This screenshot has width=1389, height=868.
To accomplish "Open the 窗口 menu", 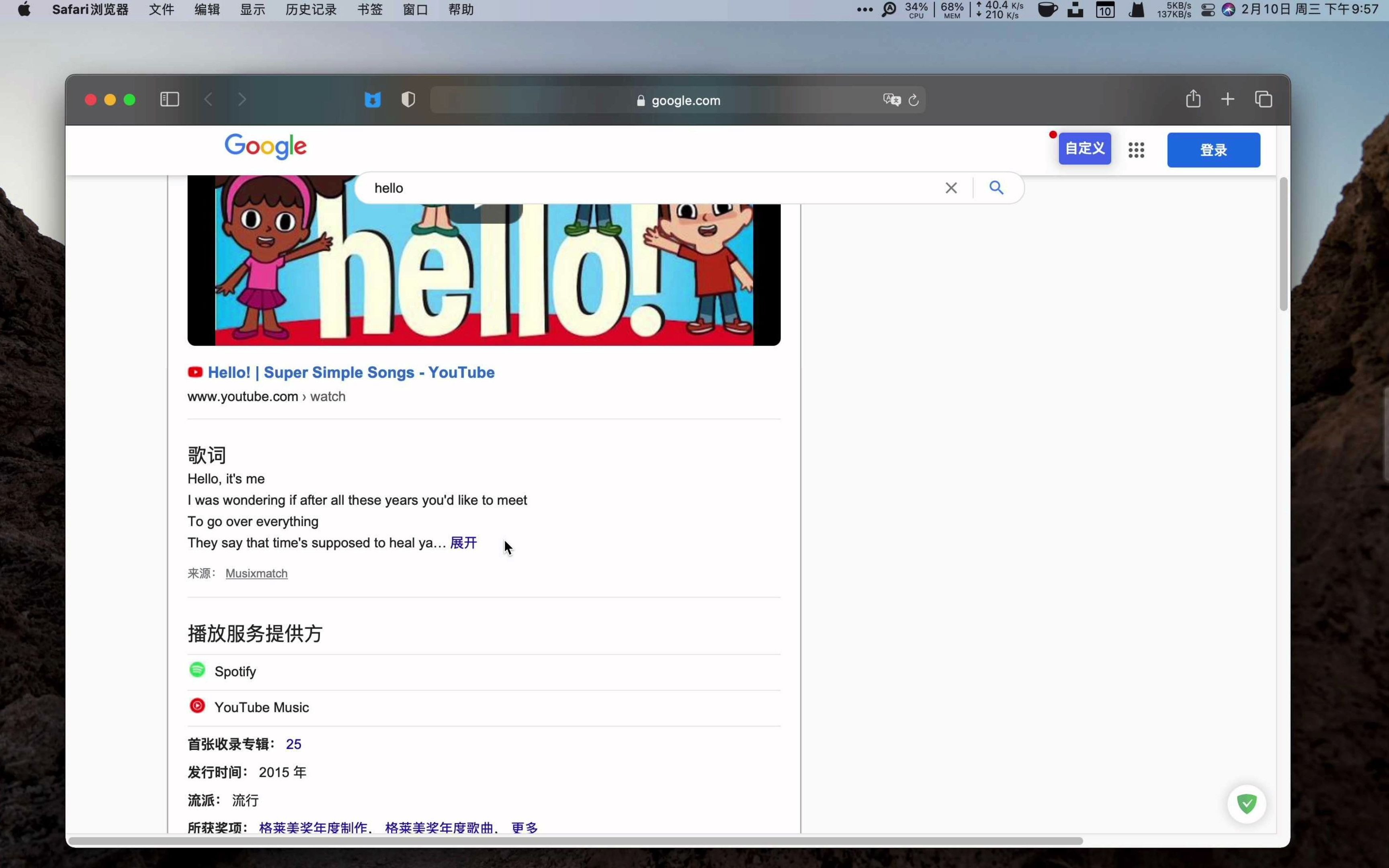I will 416,10.
